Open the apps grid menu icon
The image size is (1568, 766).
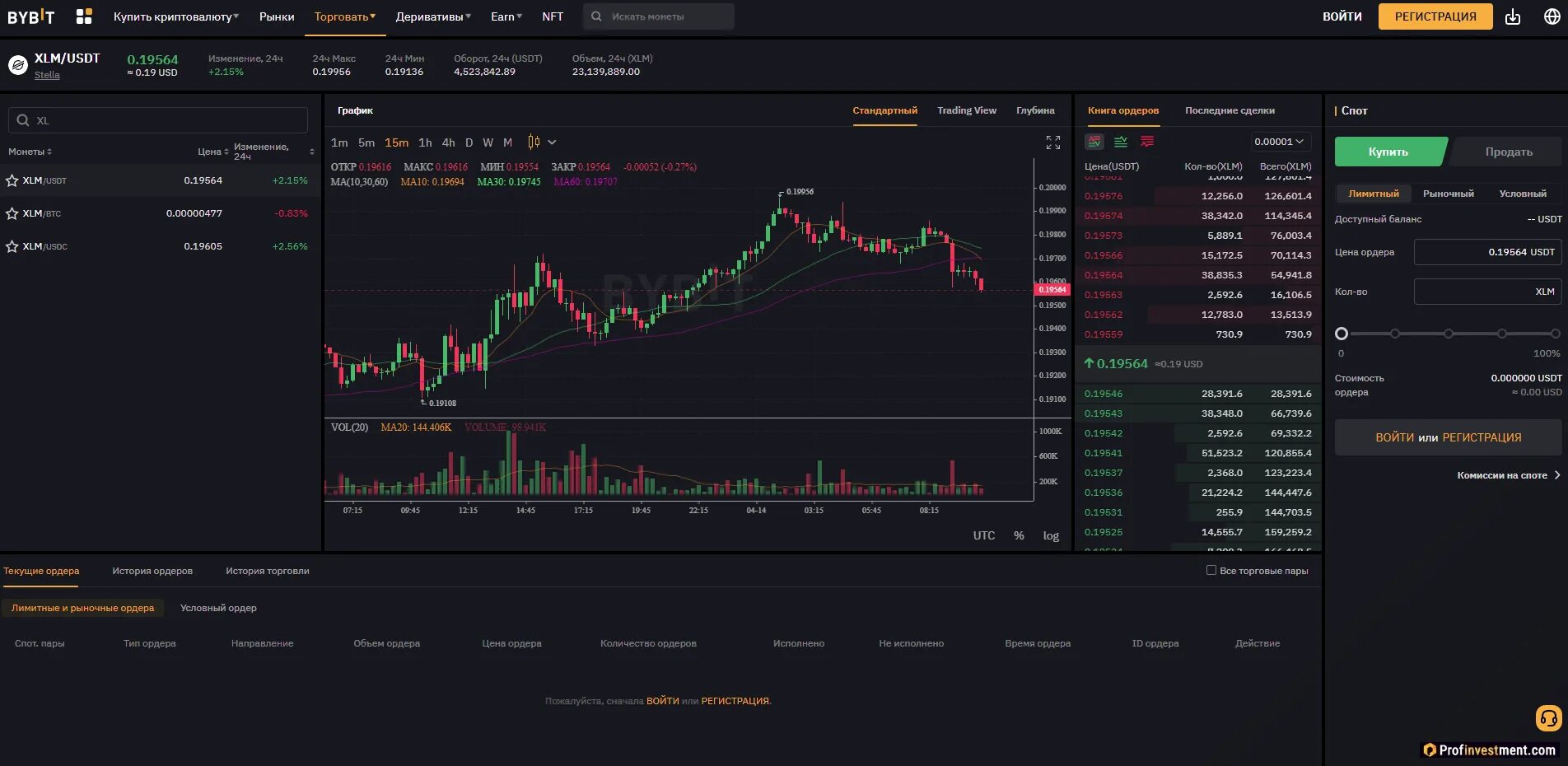[x=84, y=16]
